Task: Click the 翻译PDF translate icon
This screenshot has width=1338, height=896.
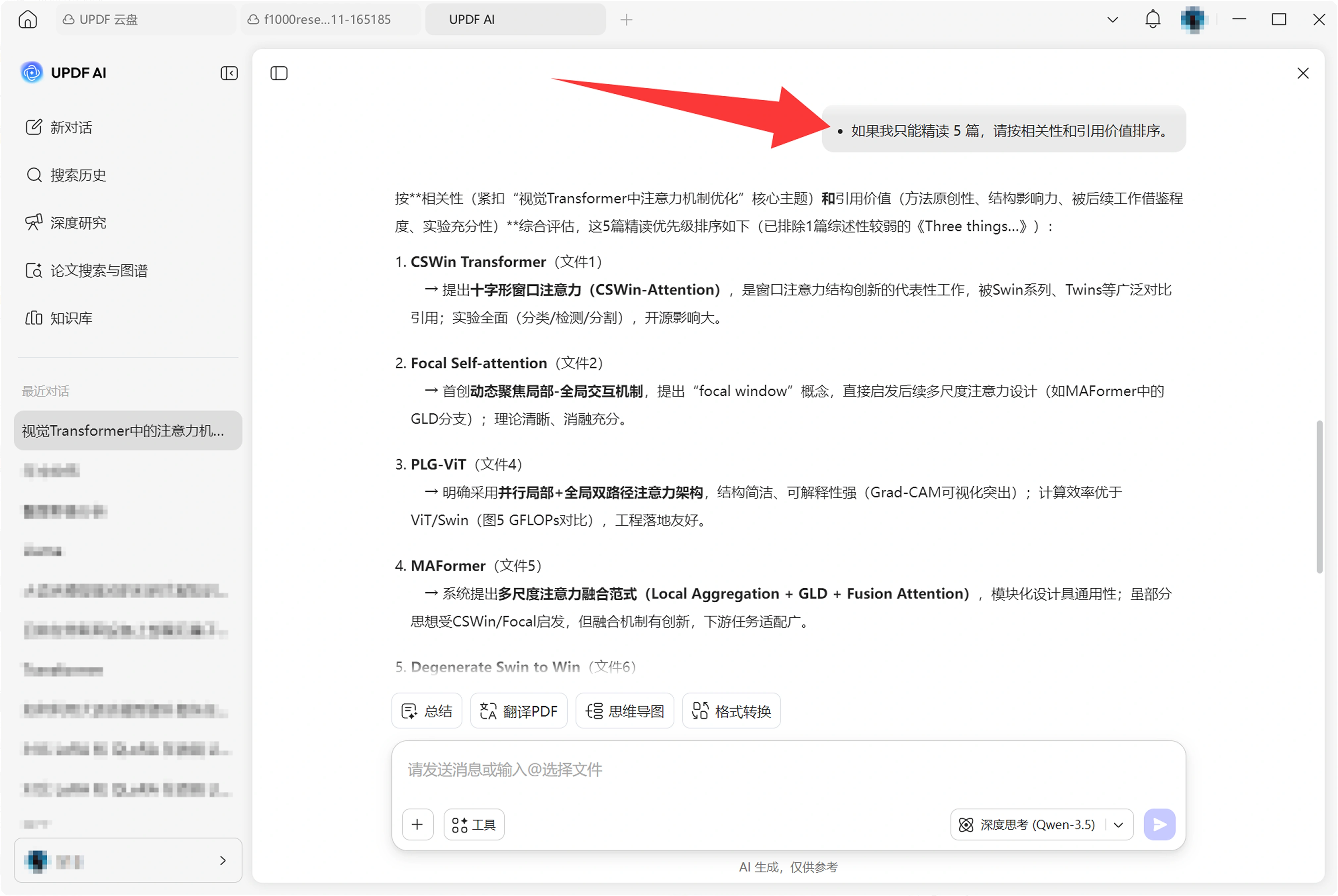Action: click(x=488, y=711)
